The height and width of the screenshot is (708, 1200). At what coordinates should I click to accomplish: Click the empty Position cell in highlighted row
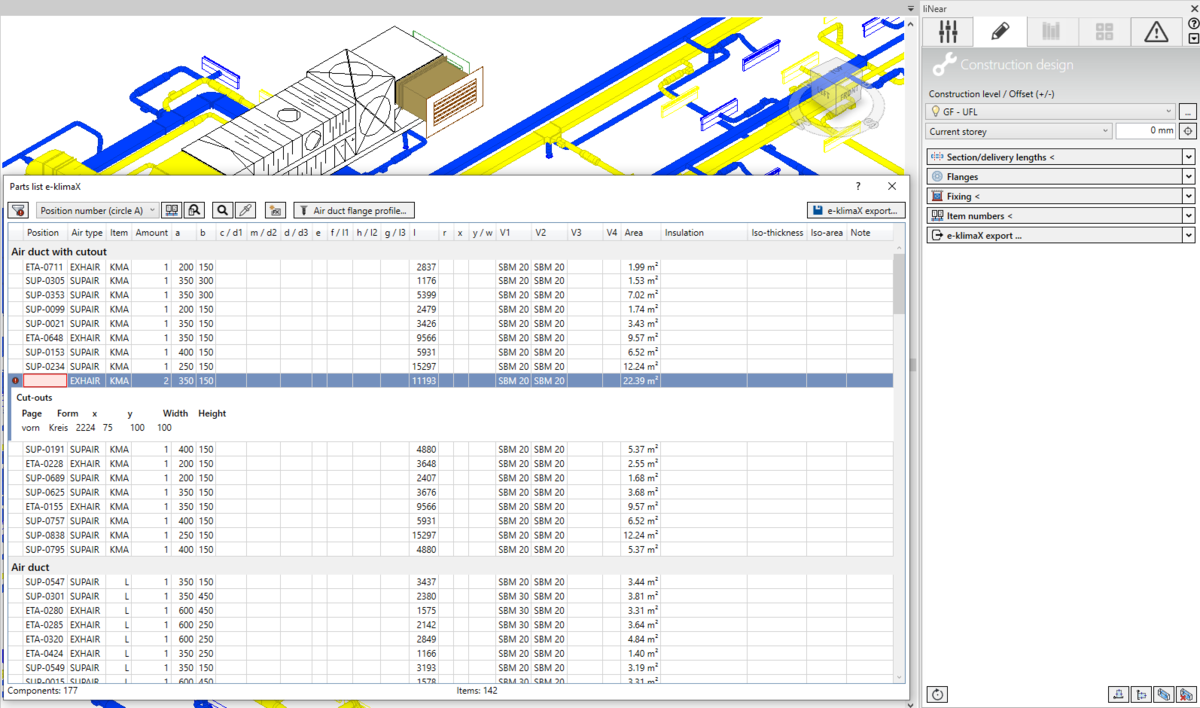point(45,381)
